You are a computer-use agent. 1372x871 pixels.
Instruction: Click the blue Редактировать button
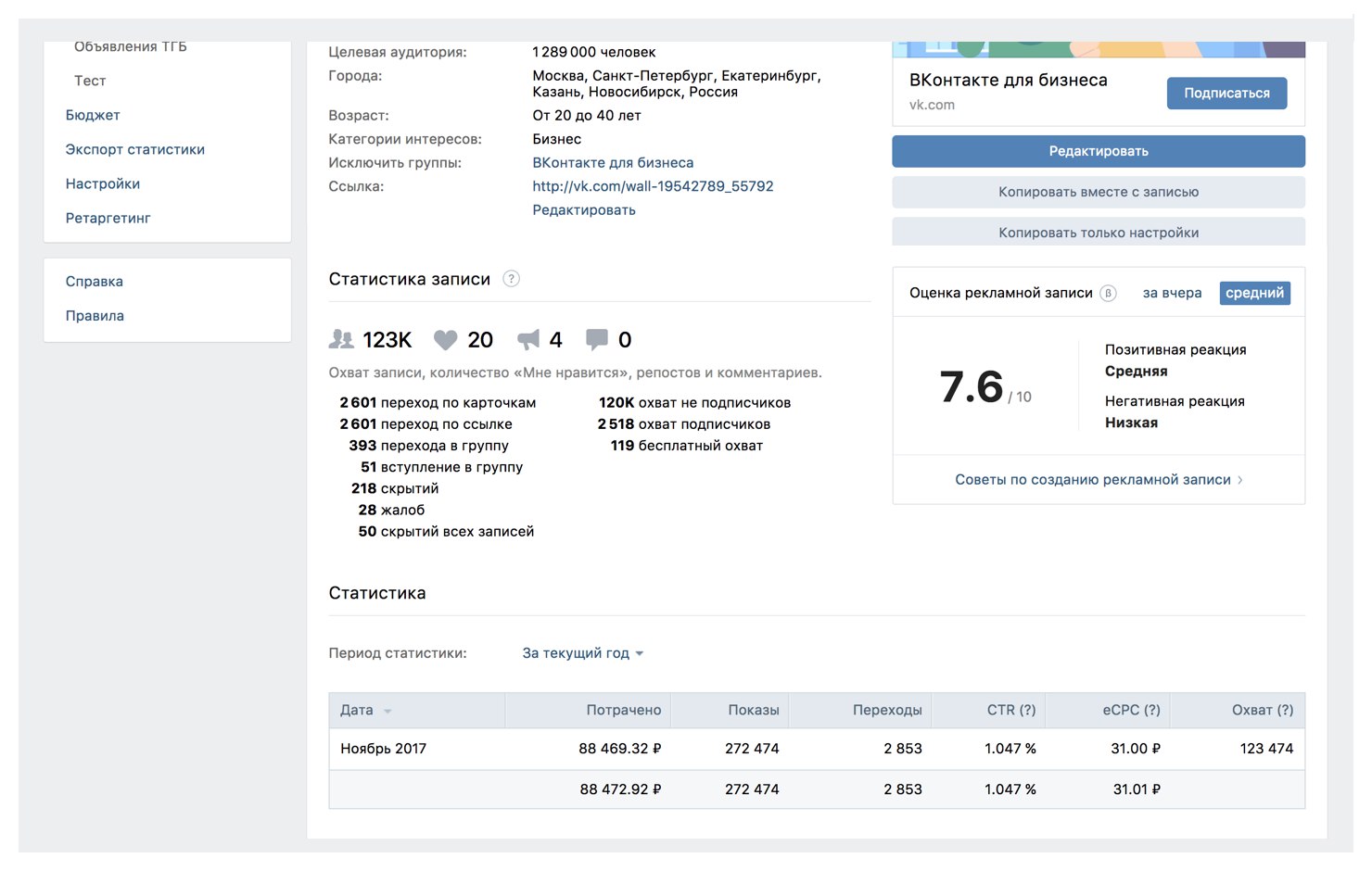[x=1099, y=151]
